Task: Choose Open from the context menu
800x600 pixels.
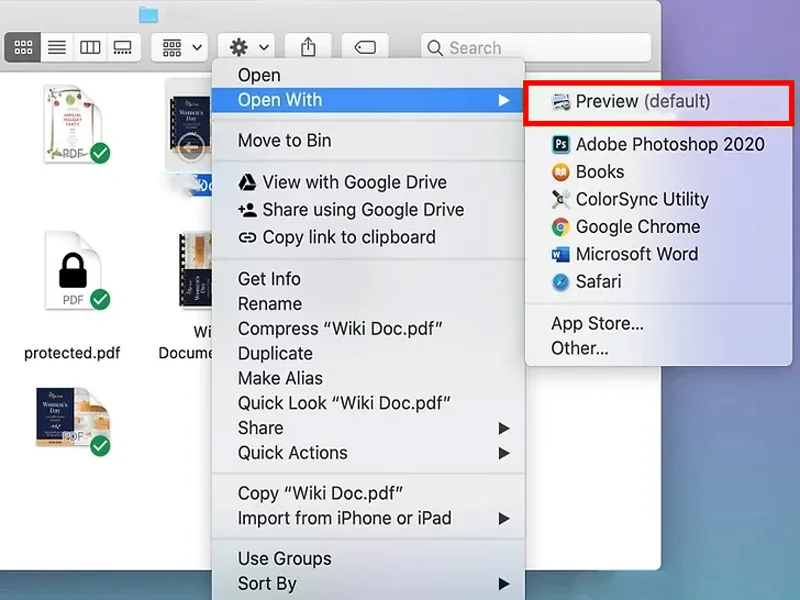Action: point(368,75)
